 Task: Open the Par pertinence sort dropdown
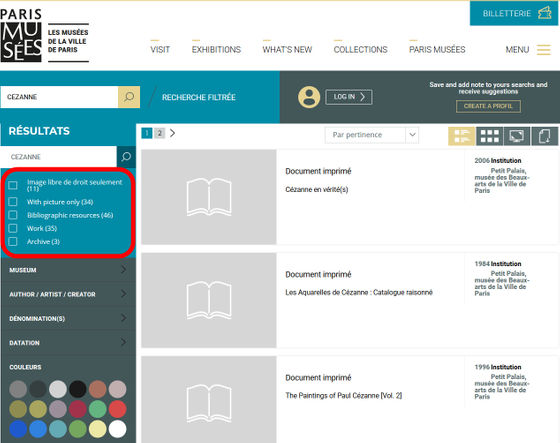(372, 135)
